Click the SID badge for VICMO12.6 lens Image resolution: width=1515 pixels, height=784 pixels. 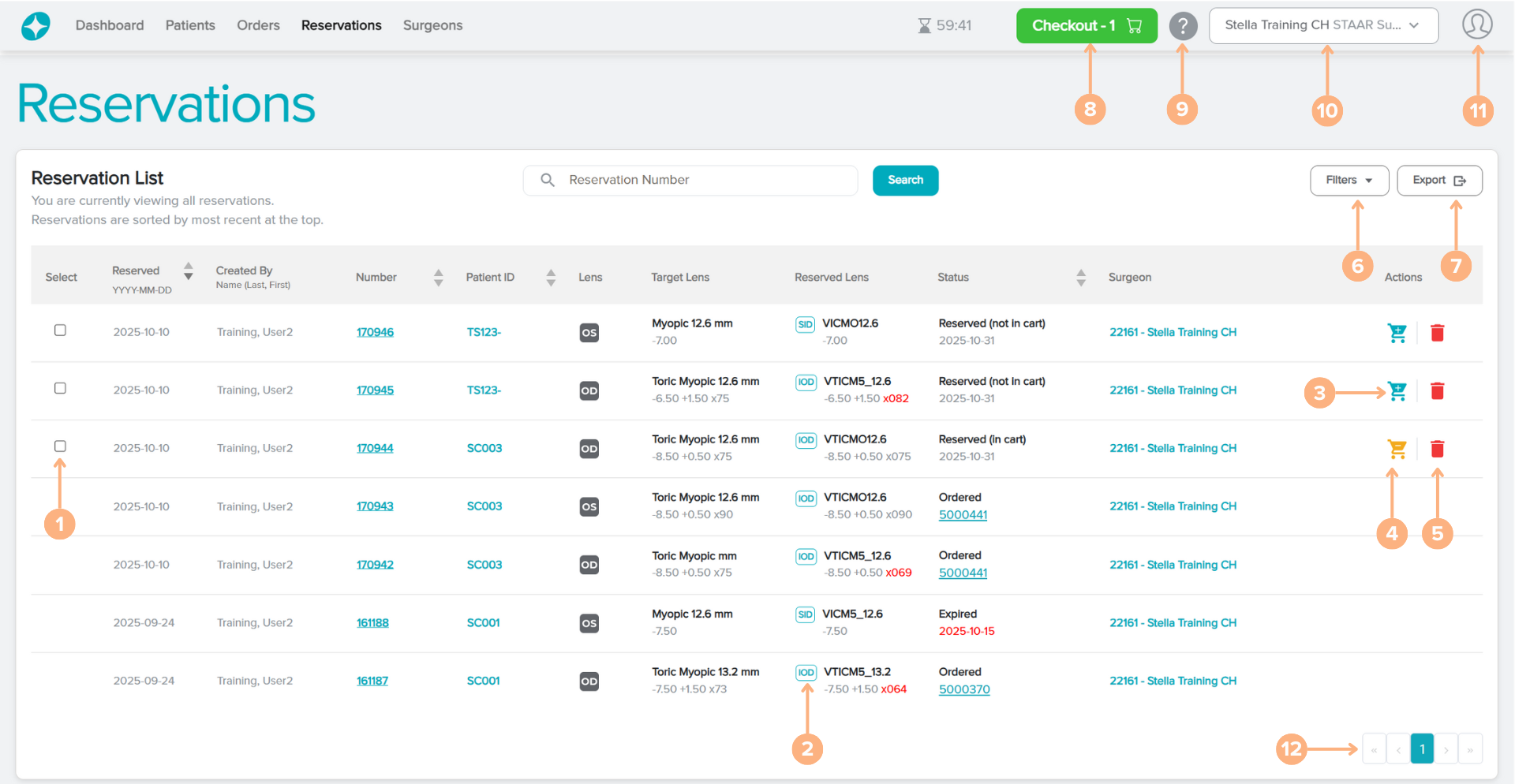(x=804, y=324)
